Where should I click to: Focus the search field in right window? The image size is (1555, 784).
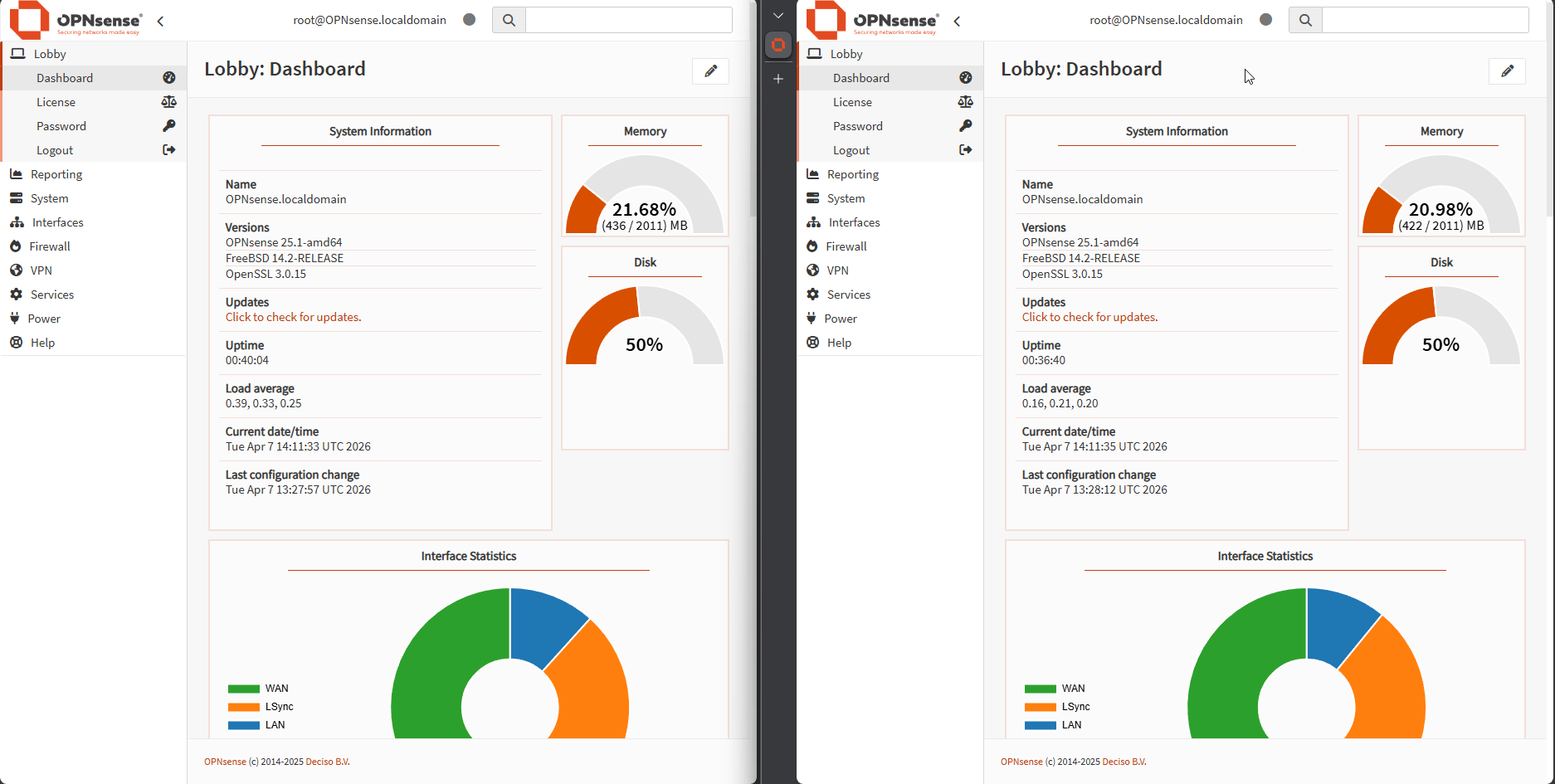click(x=1426, y=20)
